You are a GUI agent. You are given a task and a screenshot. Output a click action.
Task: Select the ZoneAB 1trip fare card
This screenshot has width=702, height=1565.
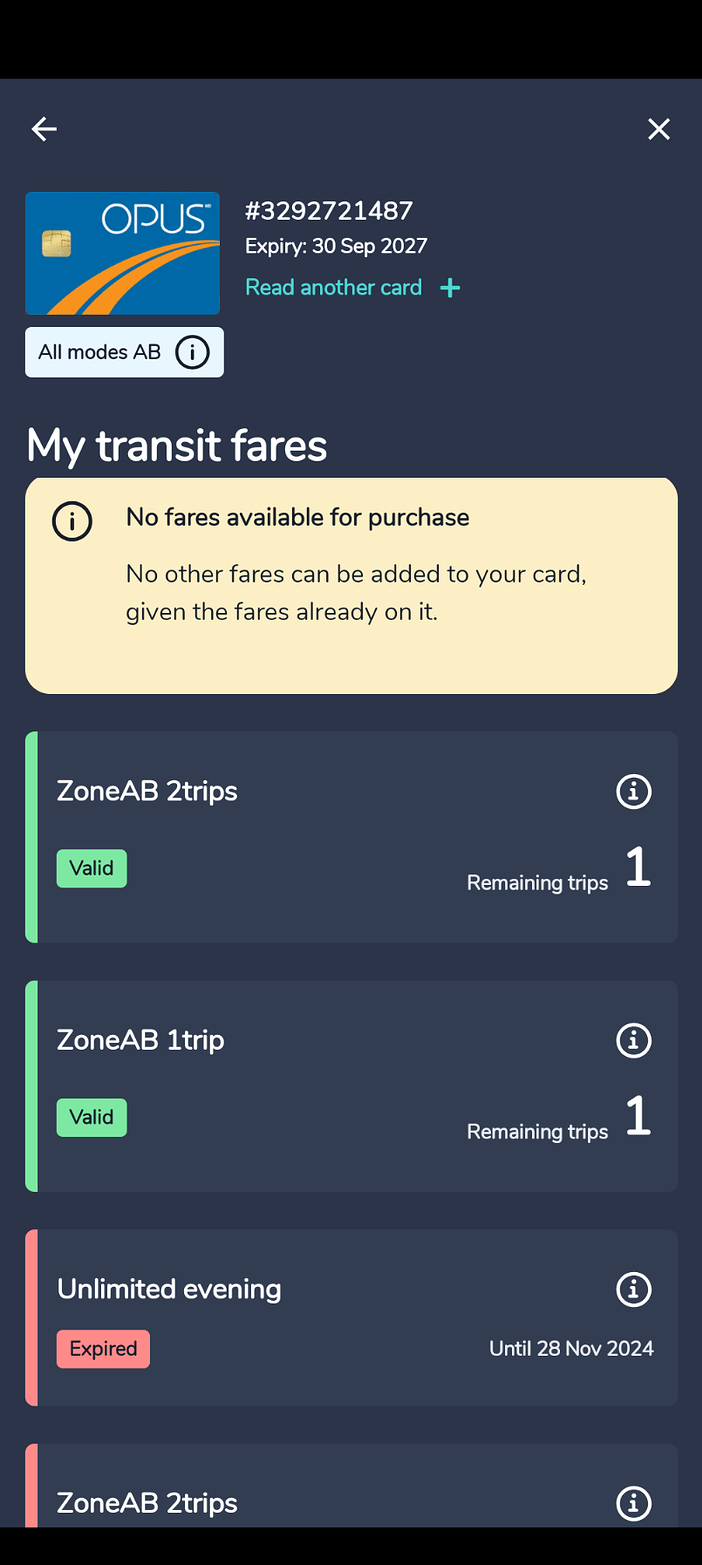point(351,1086)
